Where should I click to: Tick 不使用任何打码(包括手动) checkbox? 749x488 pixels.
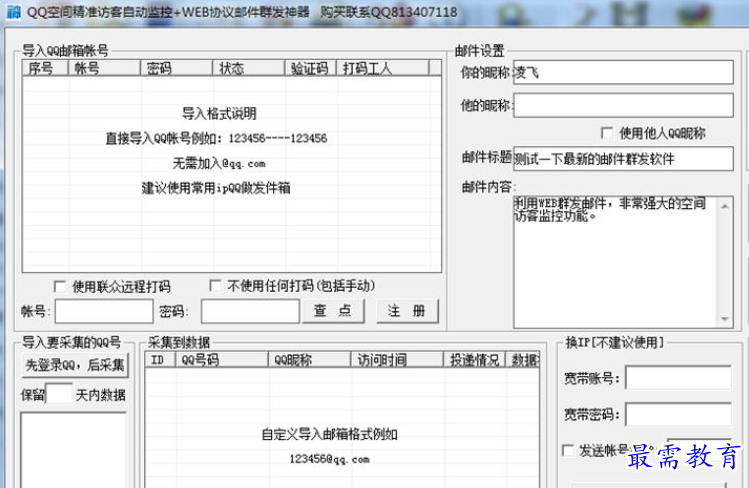tap(215, 286)
